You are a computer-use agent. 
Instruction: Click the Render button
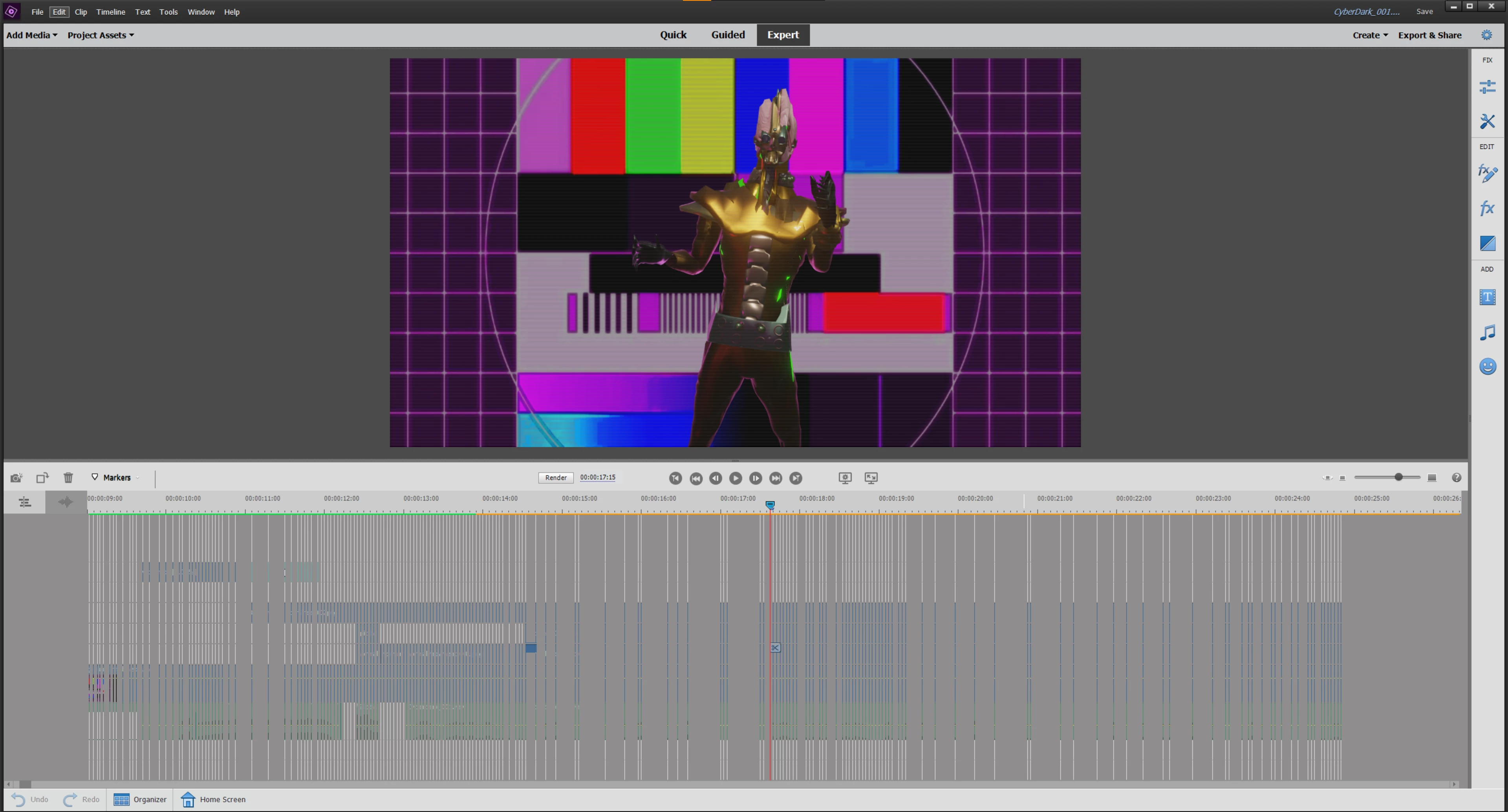coord(556,478)
